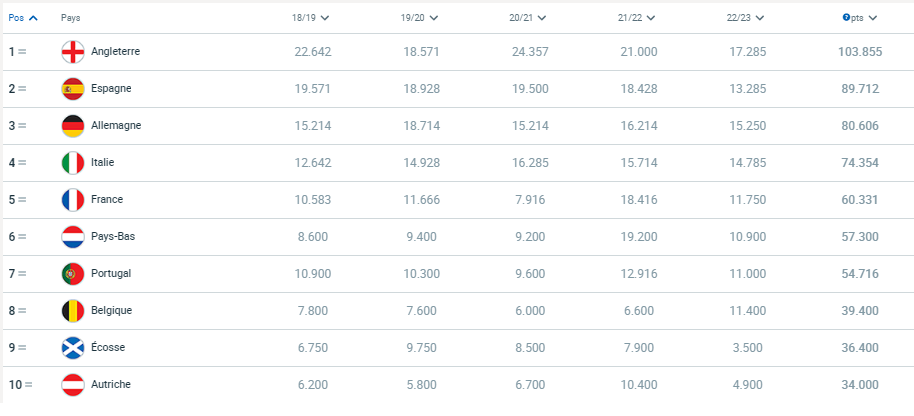Screen dimensions: 914x416
Task: Click the help icon beside pts
Action: [x=846, y=17]
